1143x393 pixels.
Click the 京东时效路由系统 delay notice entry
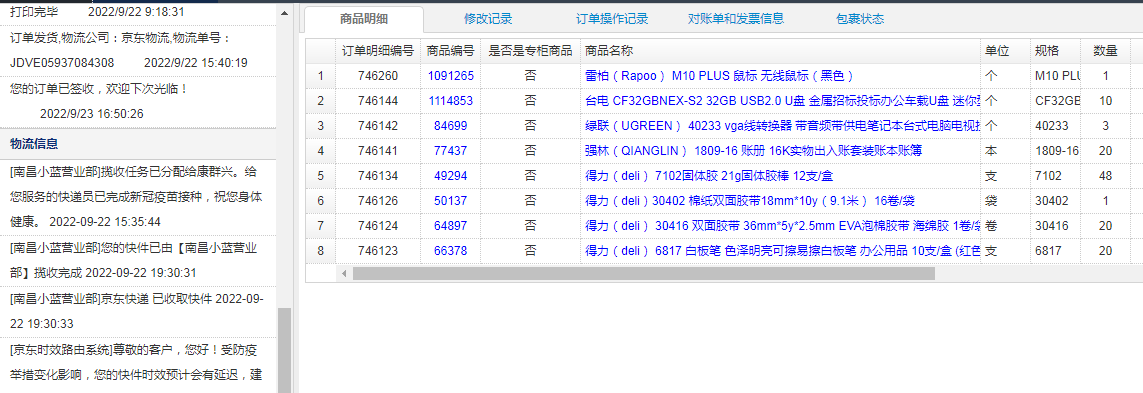pyautogui.click(x=139, y=365)
